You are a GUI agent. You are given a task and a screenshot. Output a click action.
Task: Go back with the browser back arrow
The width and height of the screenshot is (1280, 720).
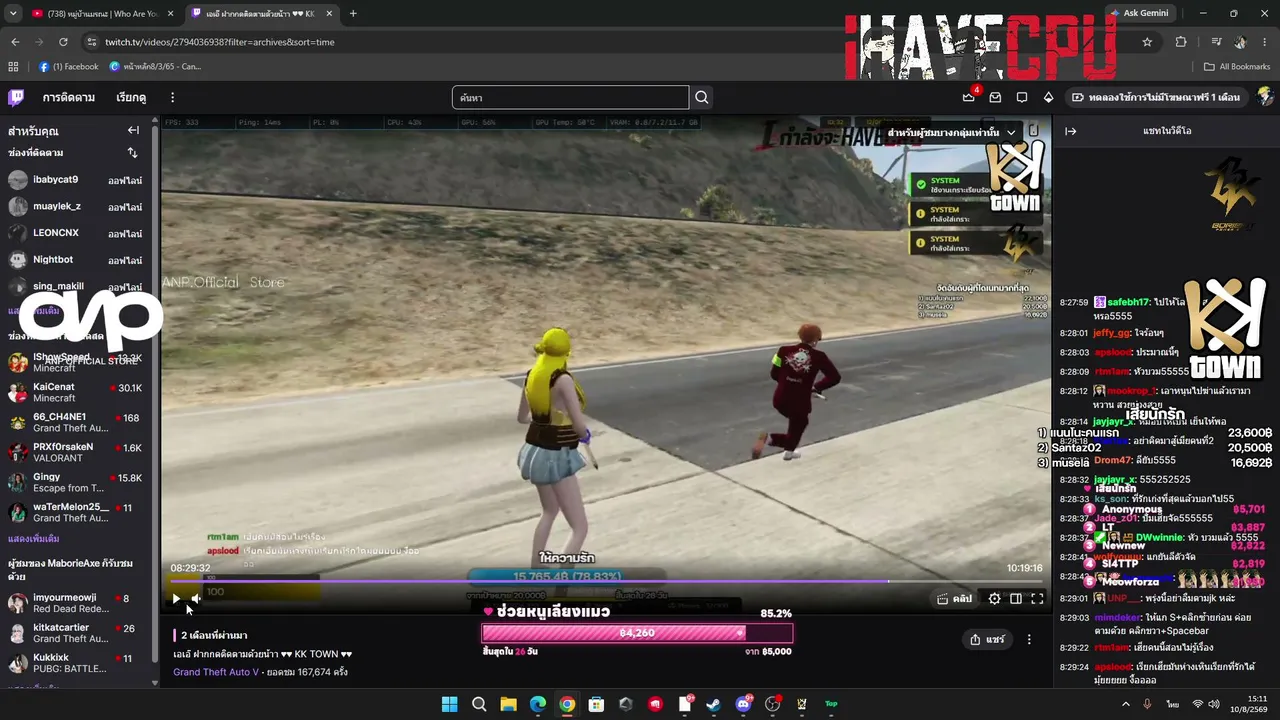pyautogui.click(x=15, y=42)
